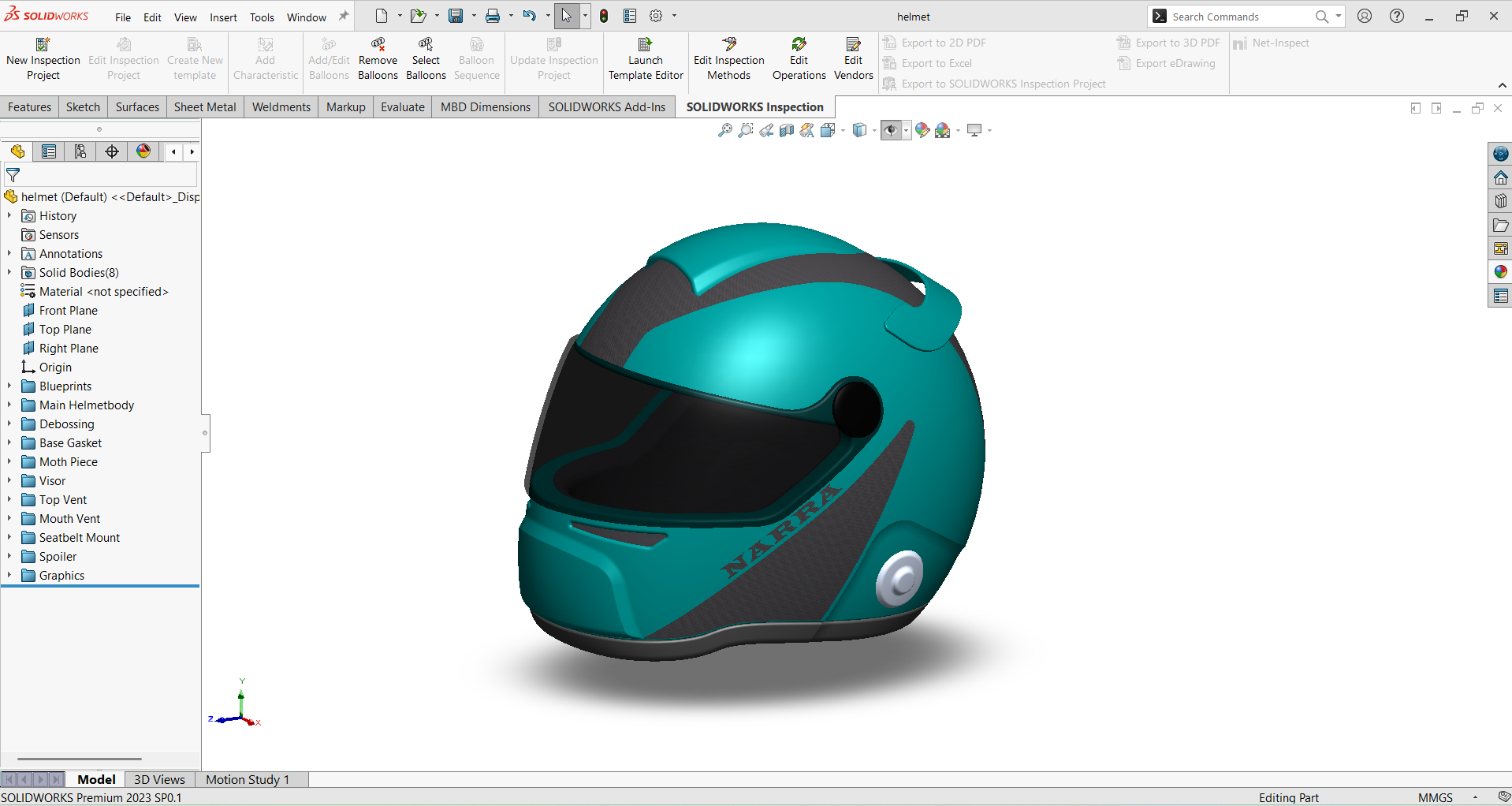
Task: Switch to the MBD Dimensions tab
Action: point(486,106)
